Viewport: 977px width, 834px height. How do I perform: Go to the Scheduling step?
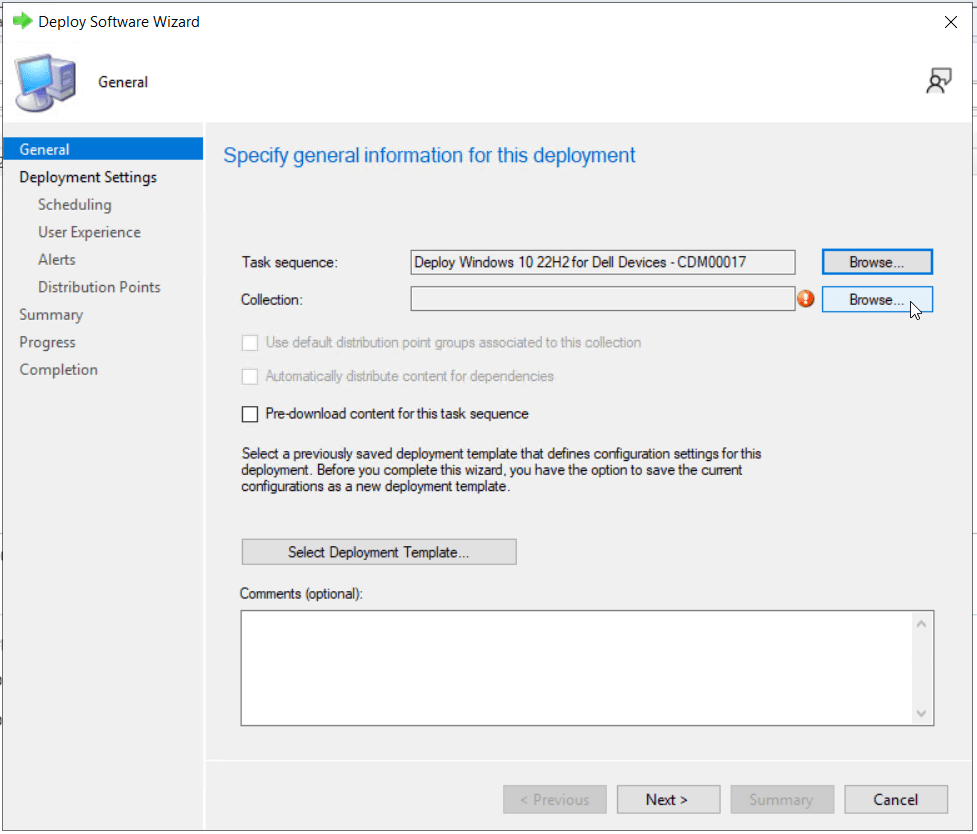[x=75, y=205]
